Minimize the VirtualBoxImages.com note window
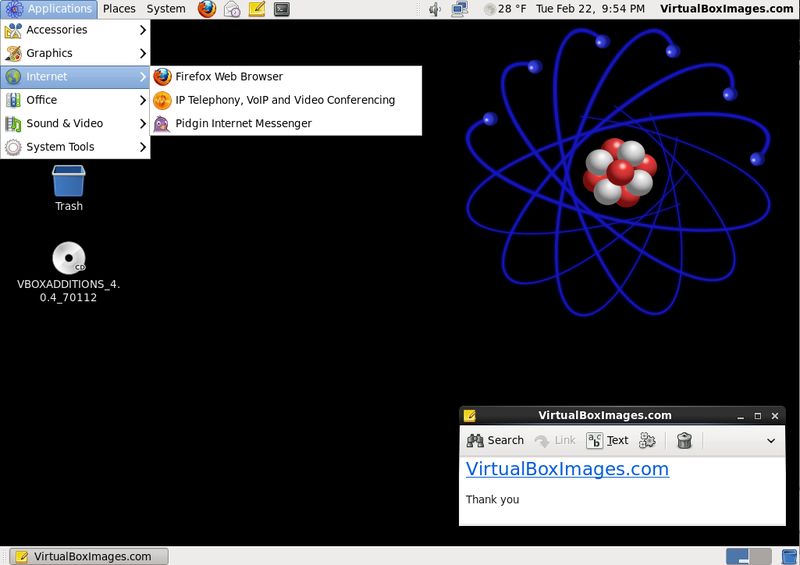This screenshot has height=565, width=800. tap(740, 416)
